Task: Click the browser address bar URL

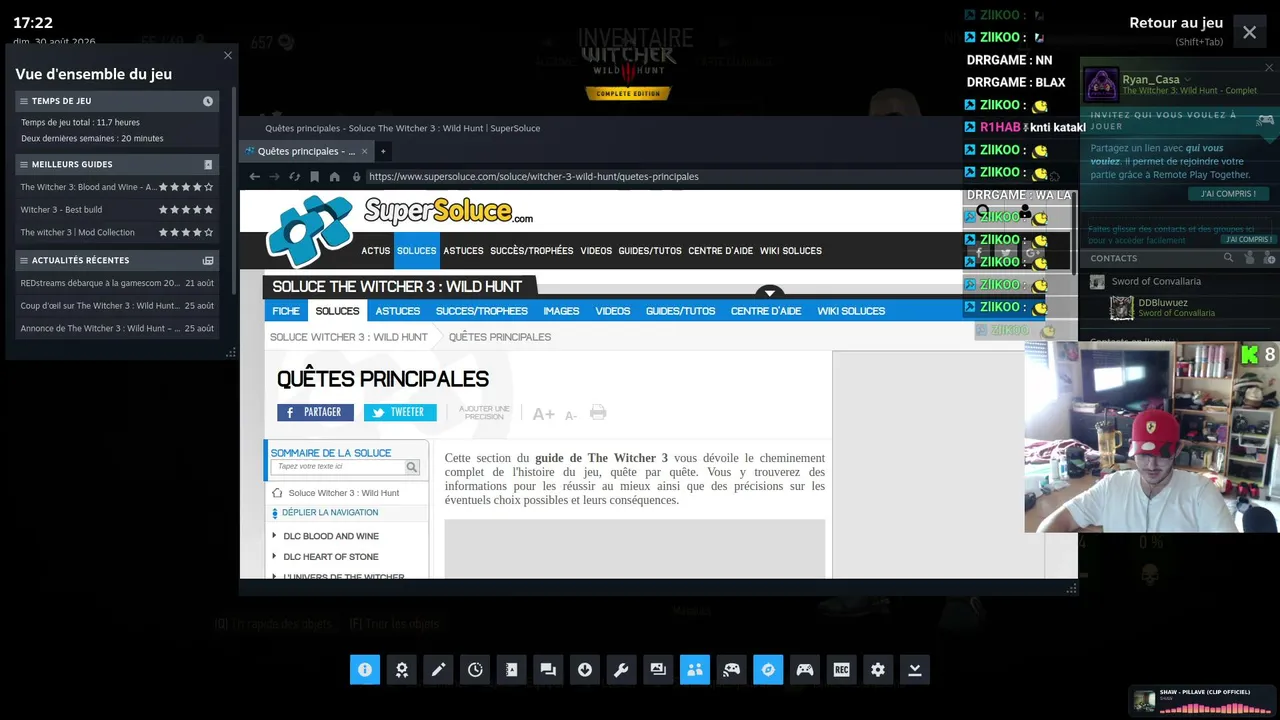Action: coord(533,177)
